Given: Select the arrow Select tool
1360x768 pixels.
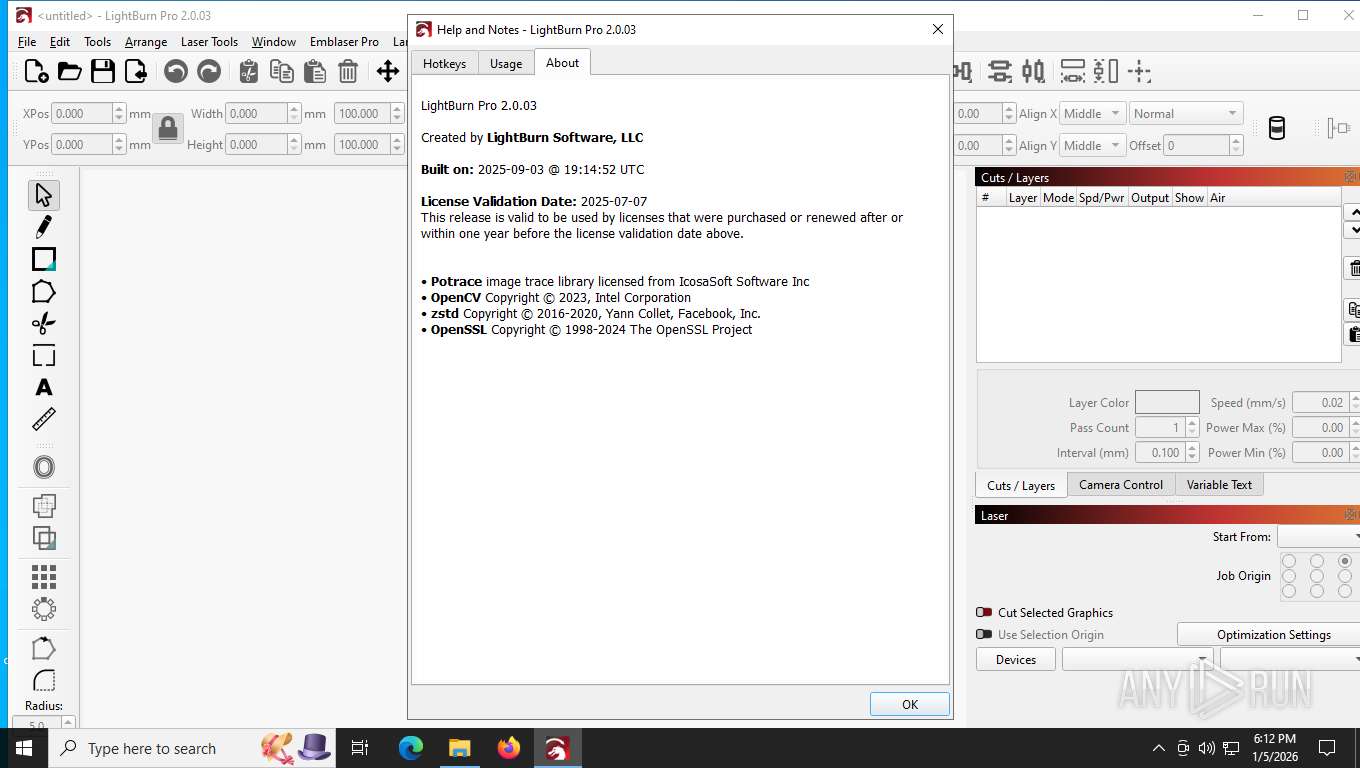Looking at the screenshot, I should 43,195.
